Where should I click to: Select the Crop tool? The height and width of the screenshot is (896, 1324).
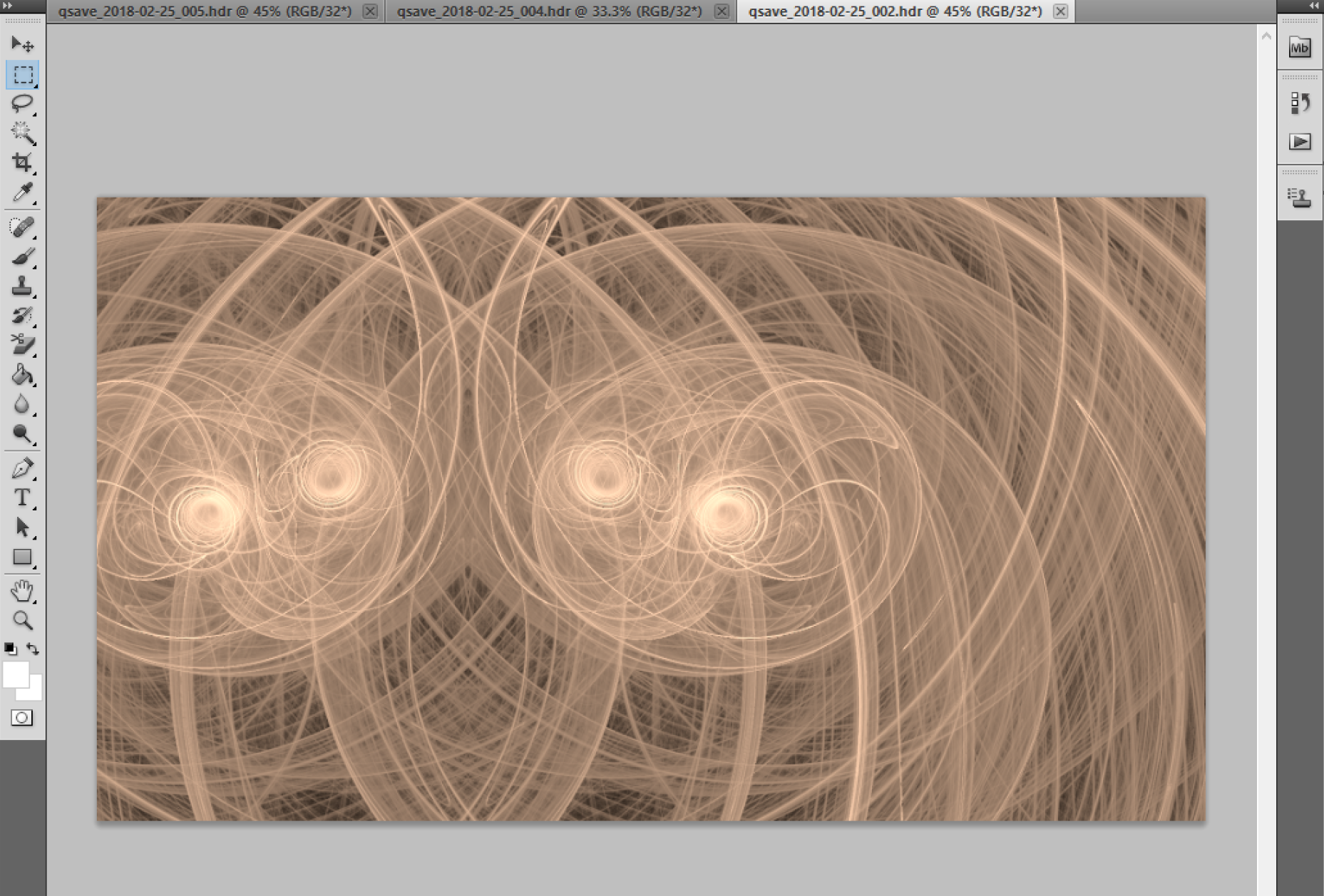click(22, 163)
